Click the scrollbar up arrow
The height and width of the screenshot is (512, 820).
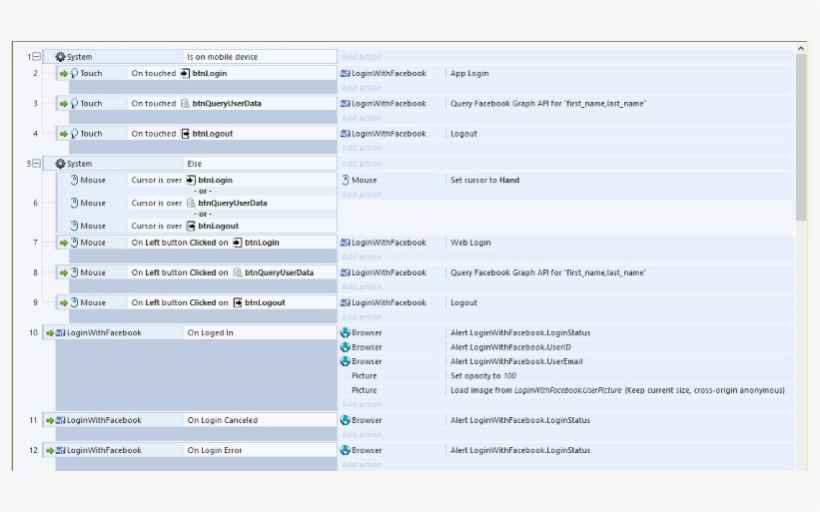[x=801, y=48]
